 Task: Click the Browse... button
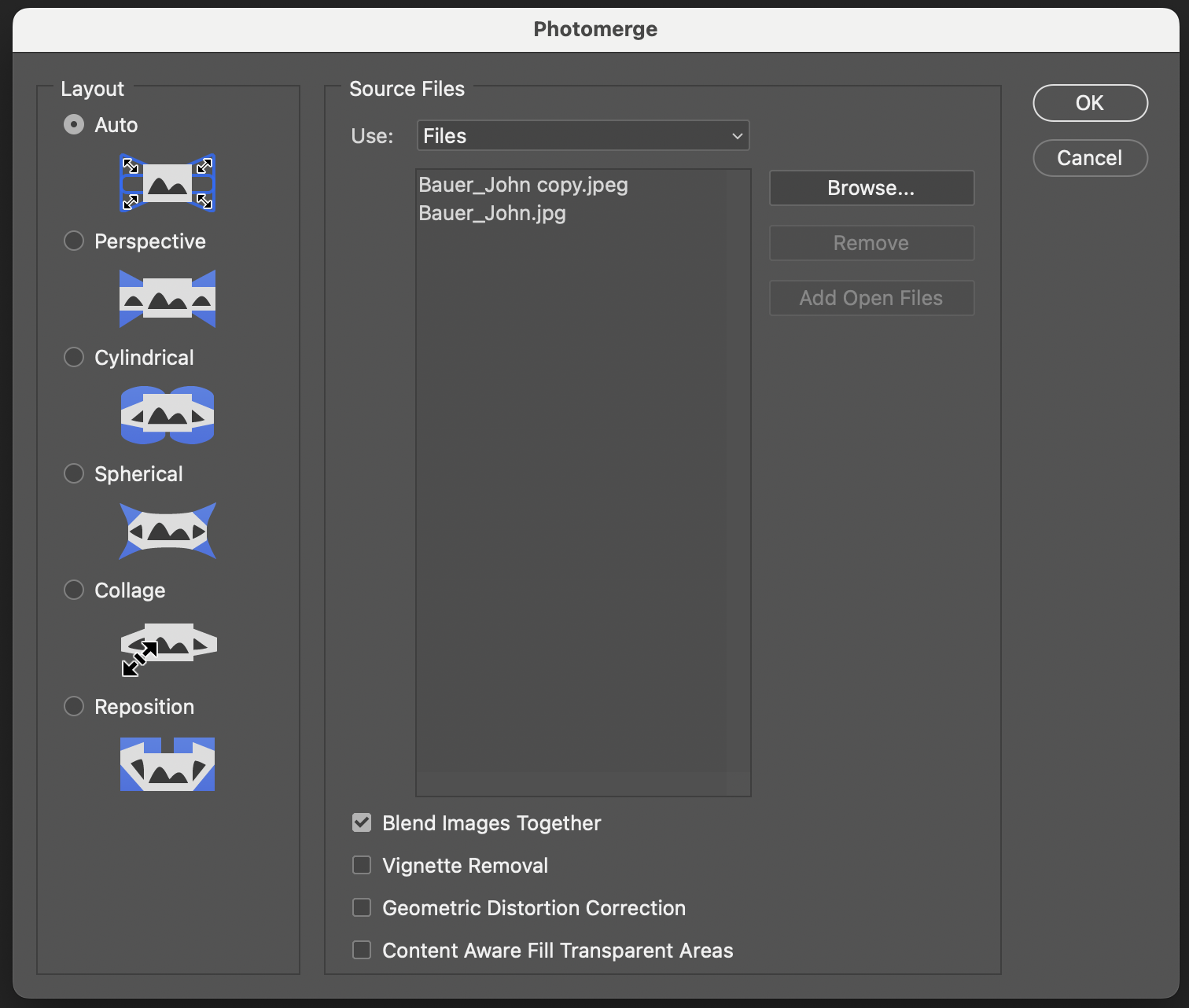(x=871, y=188)
